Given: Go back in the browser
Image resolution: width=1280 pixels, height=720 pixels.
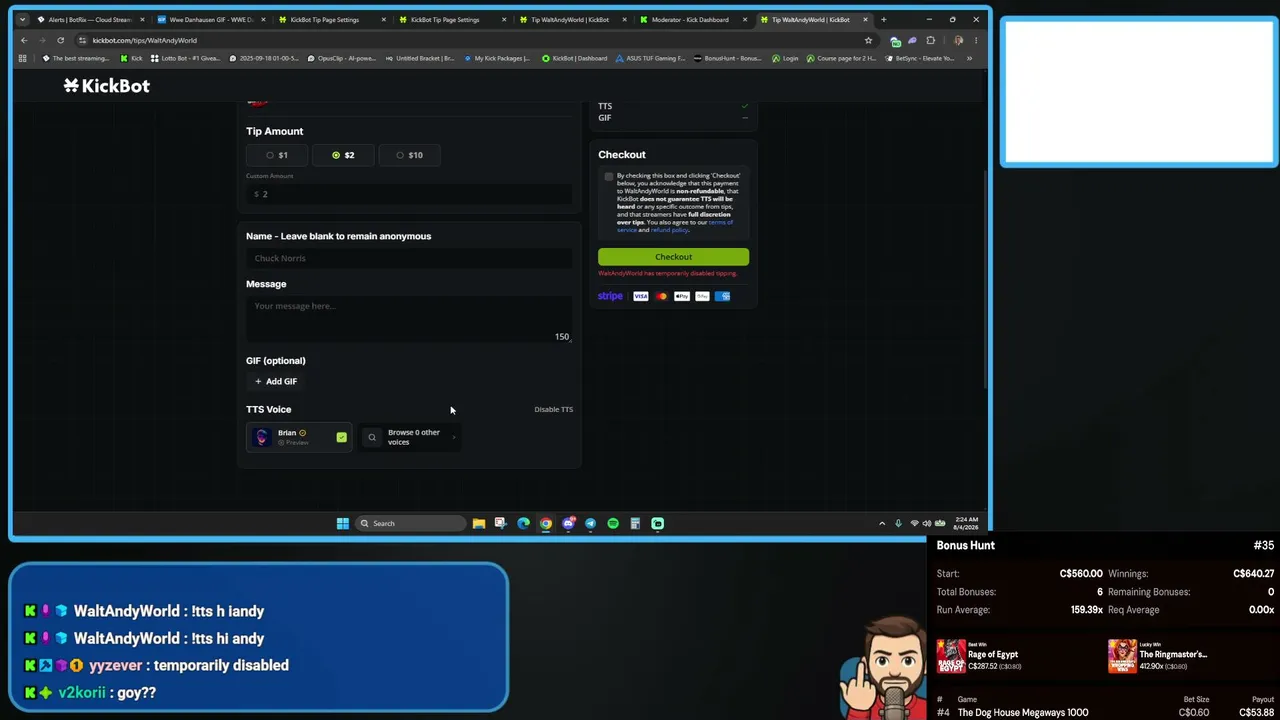Looking at the screenshot, I should point(24,40).
